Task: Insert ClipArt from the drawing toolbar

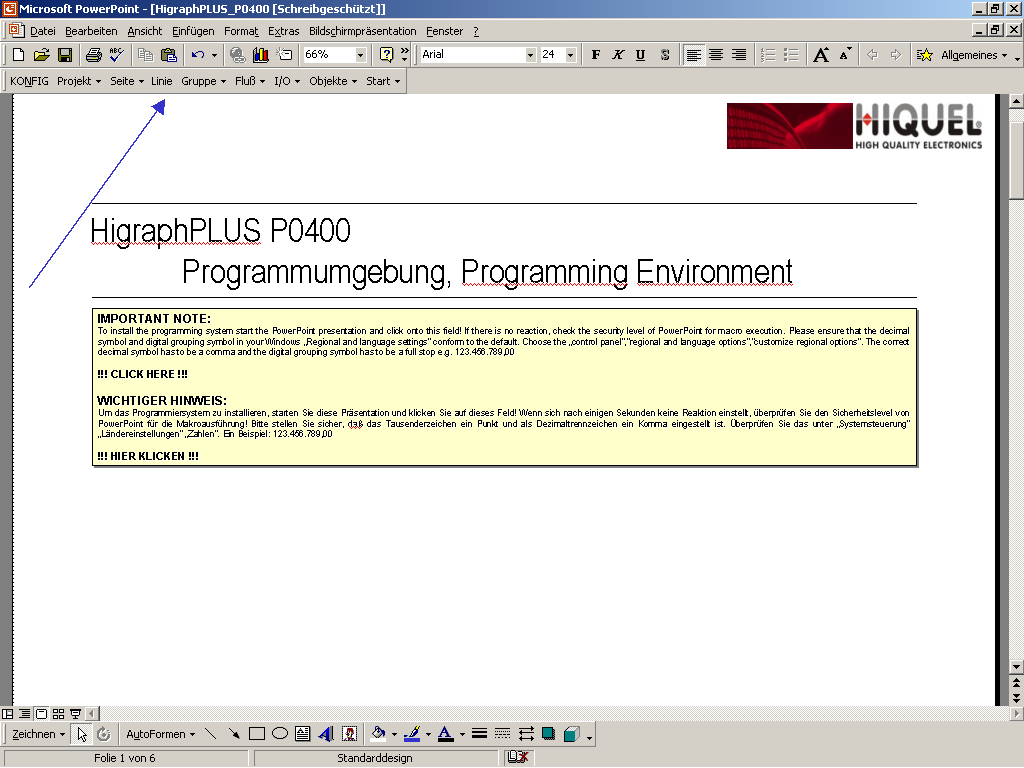Action: click(x=349, y=734)
